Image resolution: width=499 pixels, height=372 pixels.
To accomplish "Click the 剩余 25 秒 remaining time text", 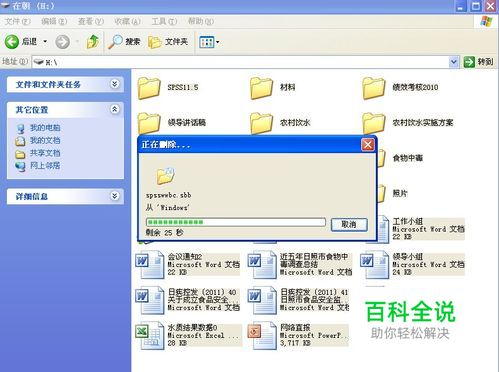I will click(x=164, y=233).
